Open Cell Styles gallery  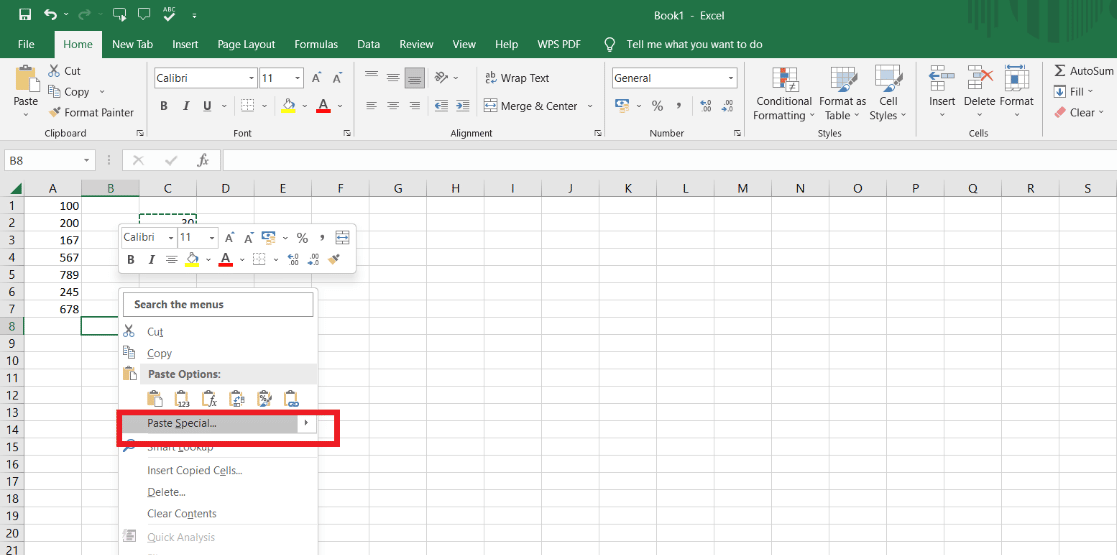(x=888, y=94)
